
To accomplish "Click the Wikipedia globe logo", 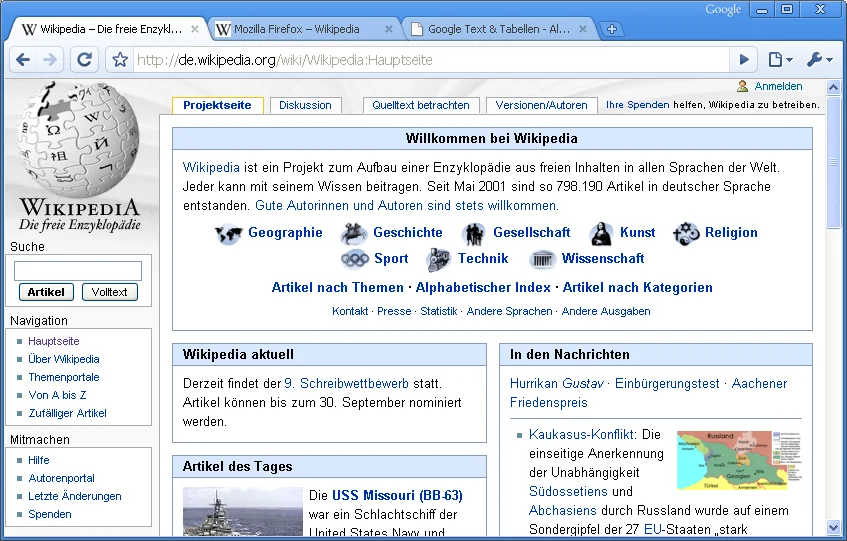I will pyautogui.click(x=79, y=139).
